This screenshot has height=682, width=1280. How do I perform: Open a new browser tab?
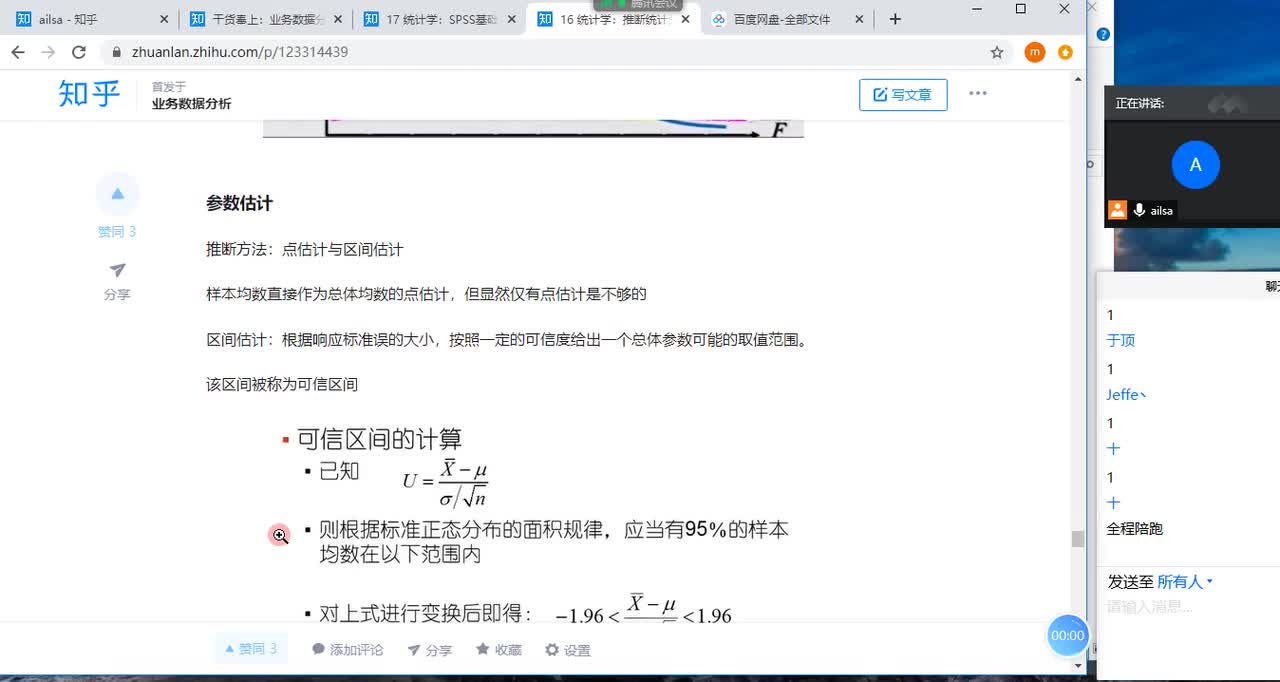(895, 19)
